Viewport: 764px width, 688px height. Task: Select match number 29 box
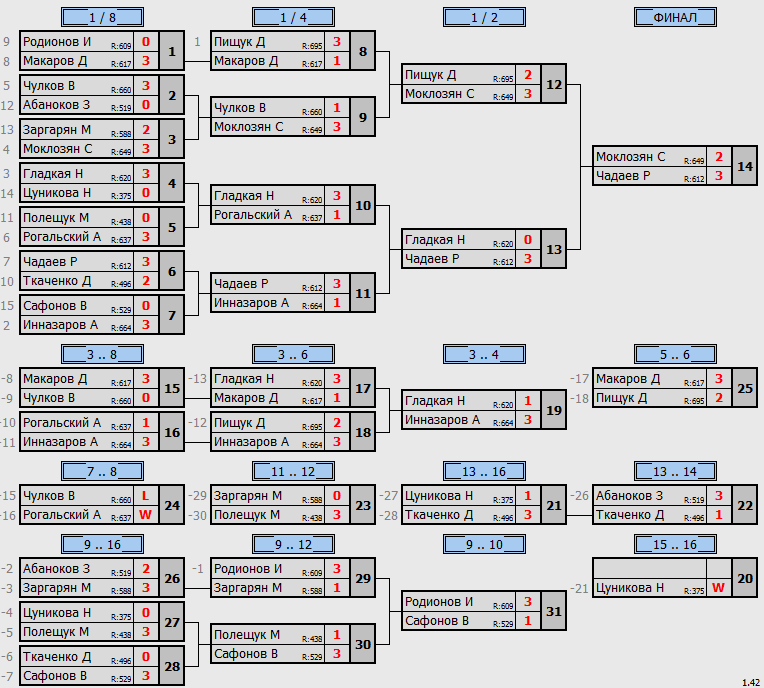pyautogui.click(x=363, y=578)
